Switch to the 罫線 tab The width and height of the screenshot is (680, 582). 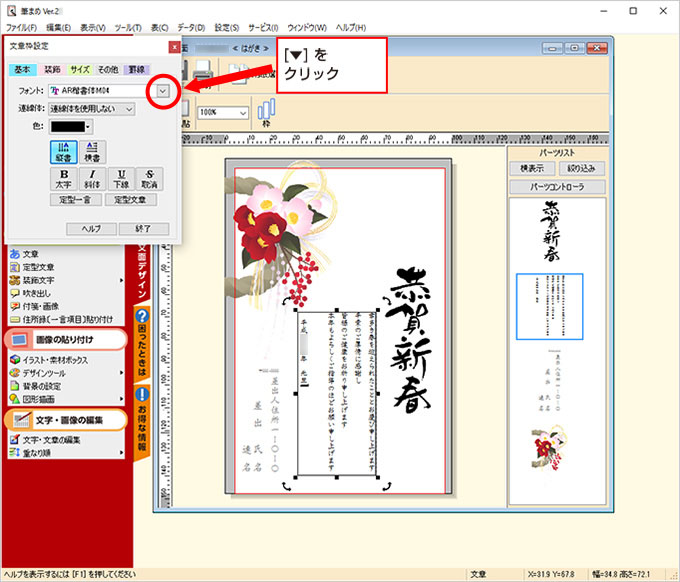click(136, 69)
